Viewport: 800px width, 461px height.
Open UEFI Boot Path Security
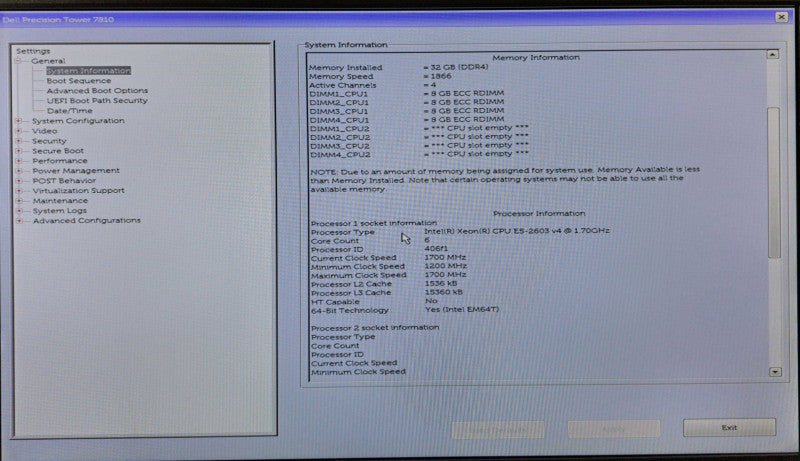97,100
